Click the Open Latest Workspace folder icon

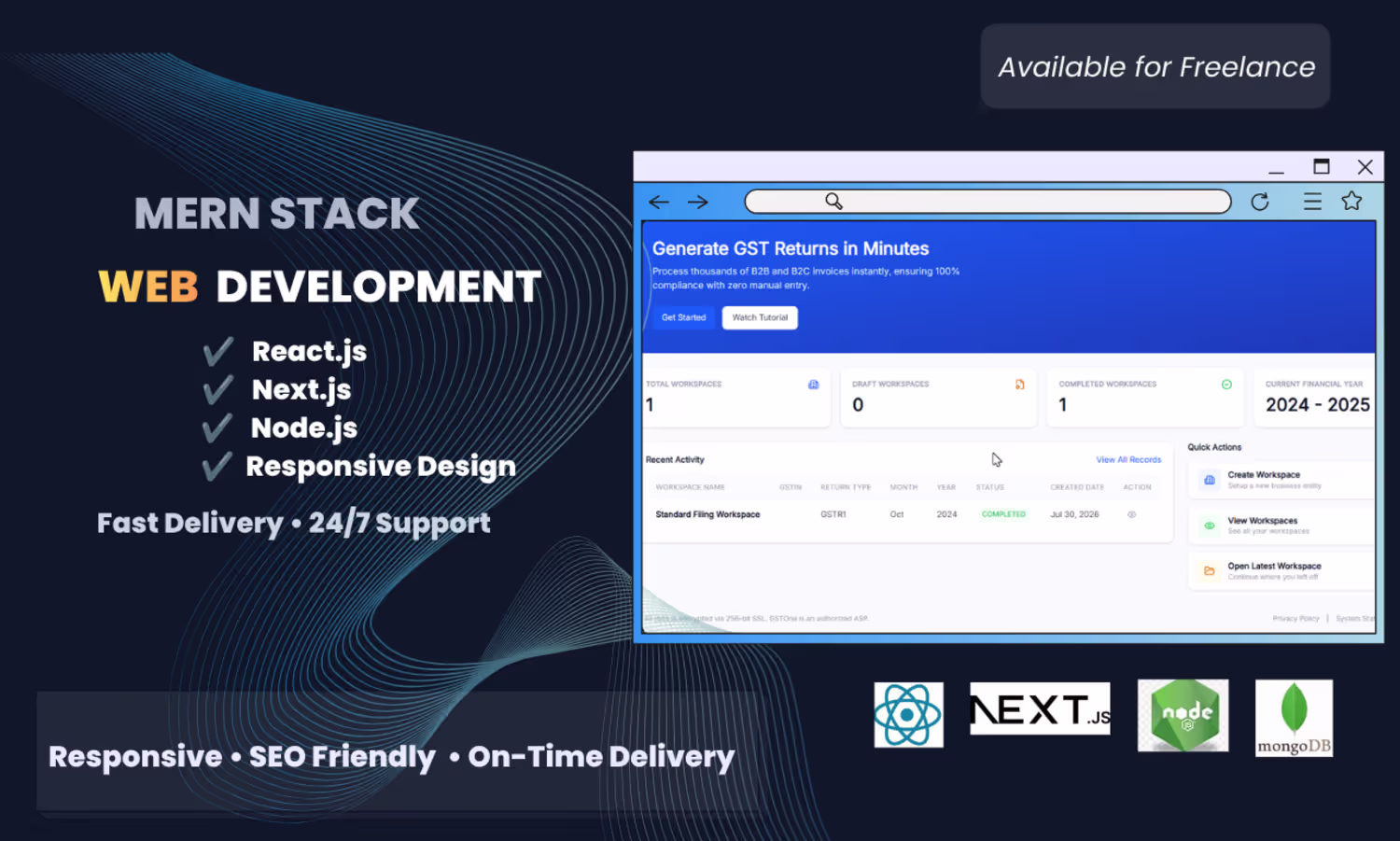pos(1210,571)
